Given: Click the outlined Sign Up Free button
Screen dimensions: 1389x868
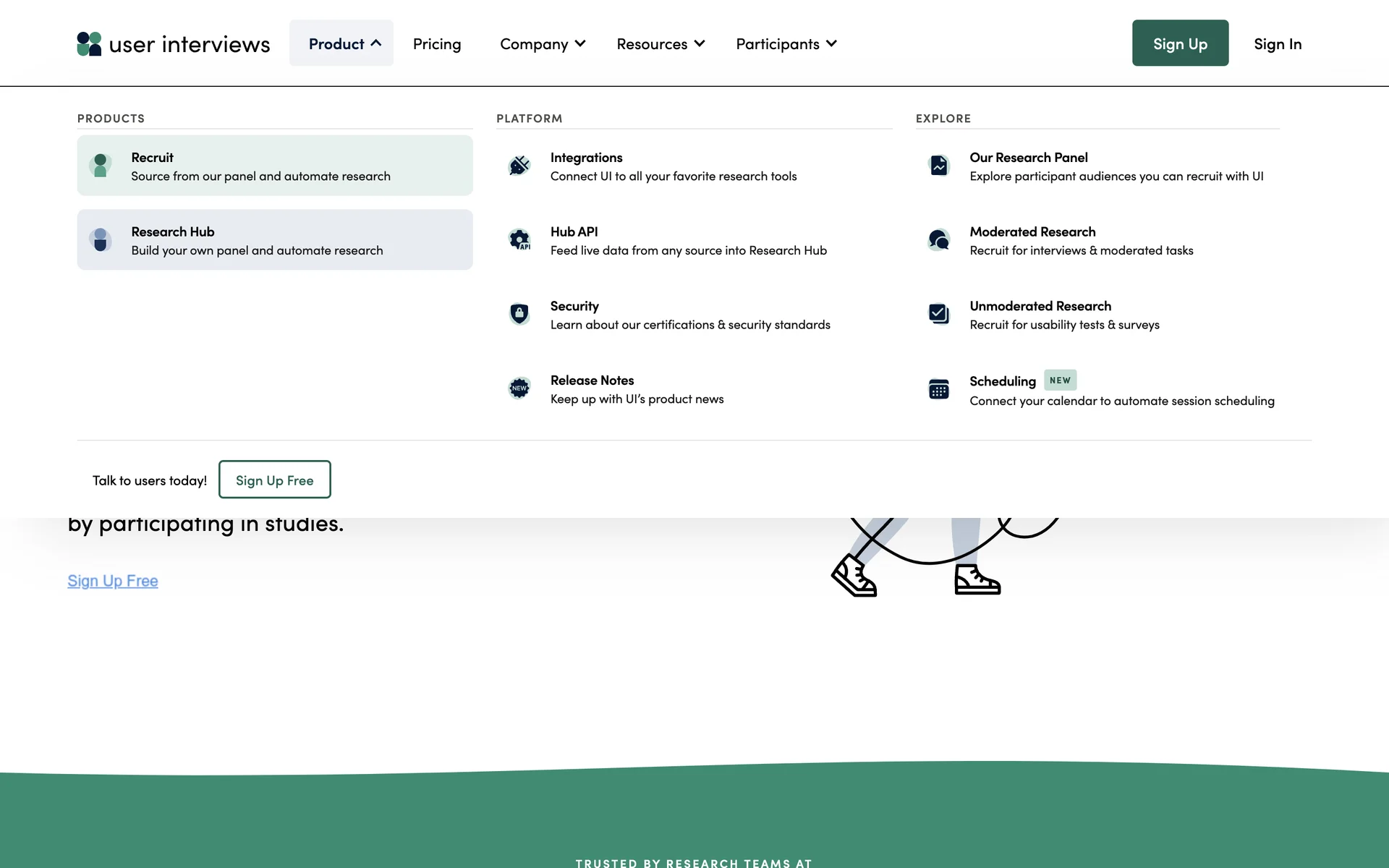Looking at the screenshot, I should pos(274,480).
